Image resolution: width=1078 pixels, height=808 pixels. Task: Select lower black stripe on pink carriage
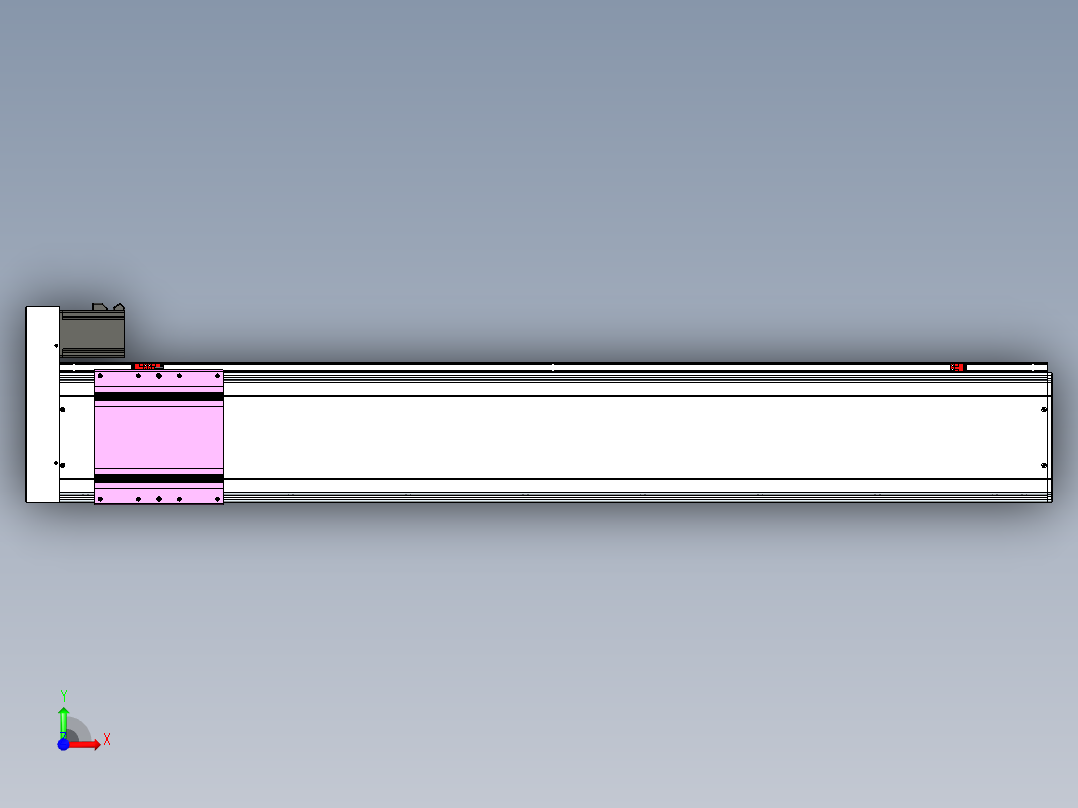(x=159, y=478)
